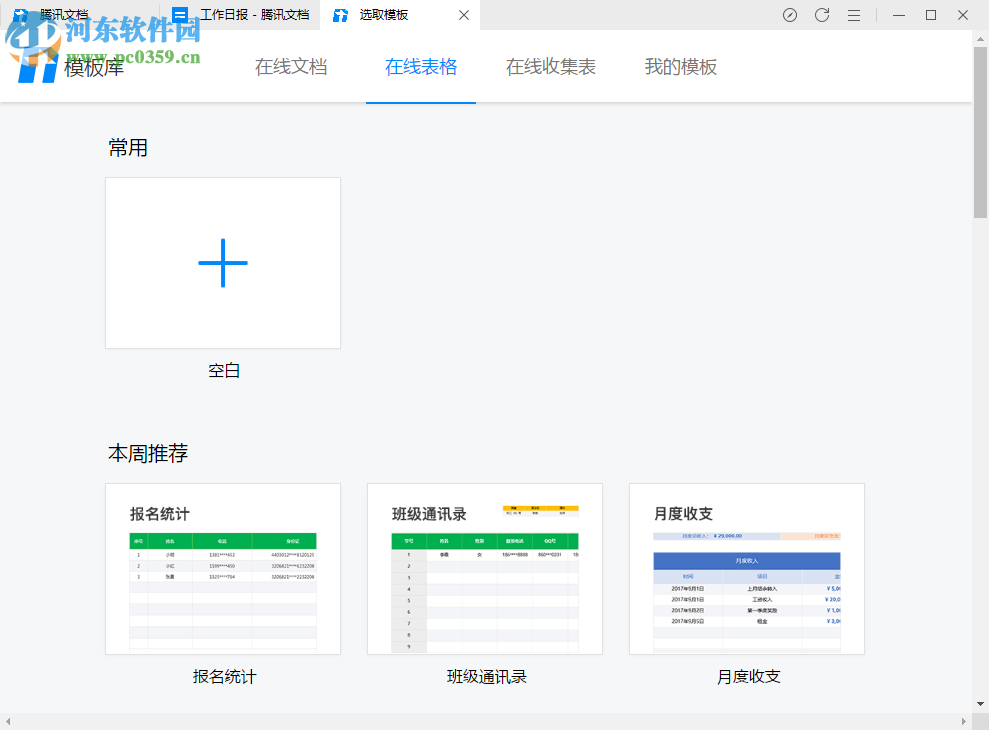The width and height of the screenshot is (989, 730).
Task: Click the vertical scrollbar thumb
Action: tap(980, 130)
